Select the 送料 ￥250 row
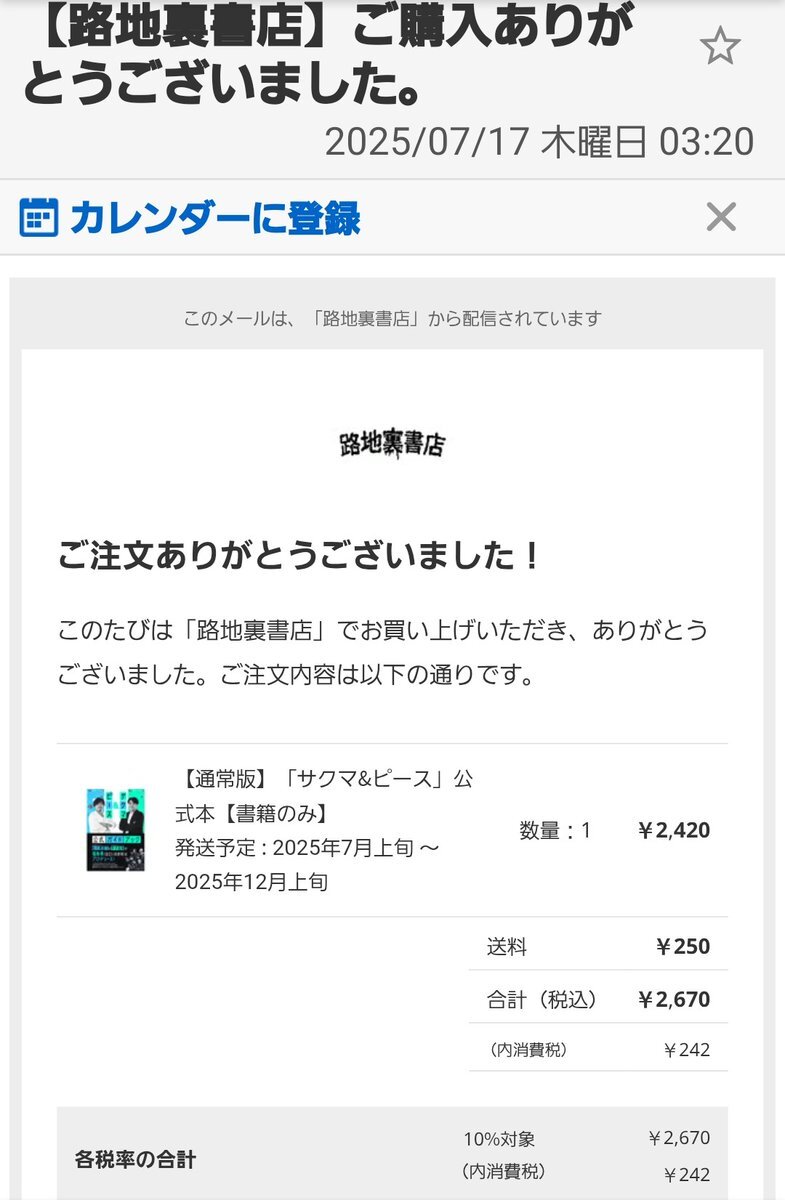 598,946
